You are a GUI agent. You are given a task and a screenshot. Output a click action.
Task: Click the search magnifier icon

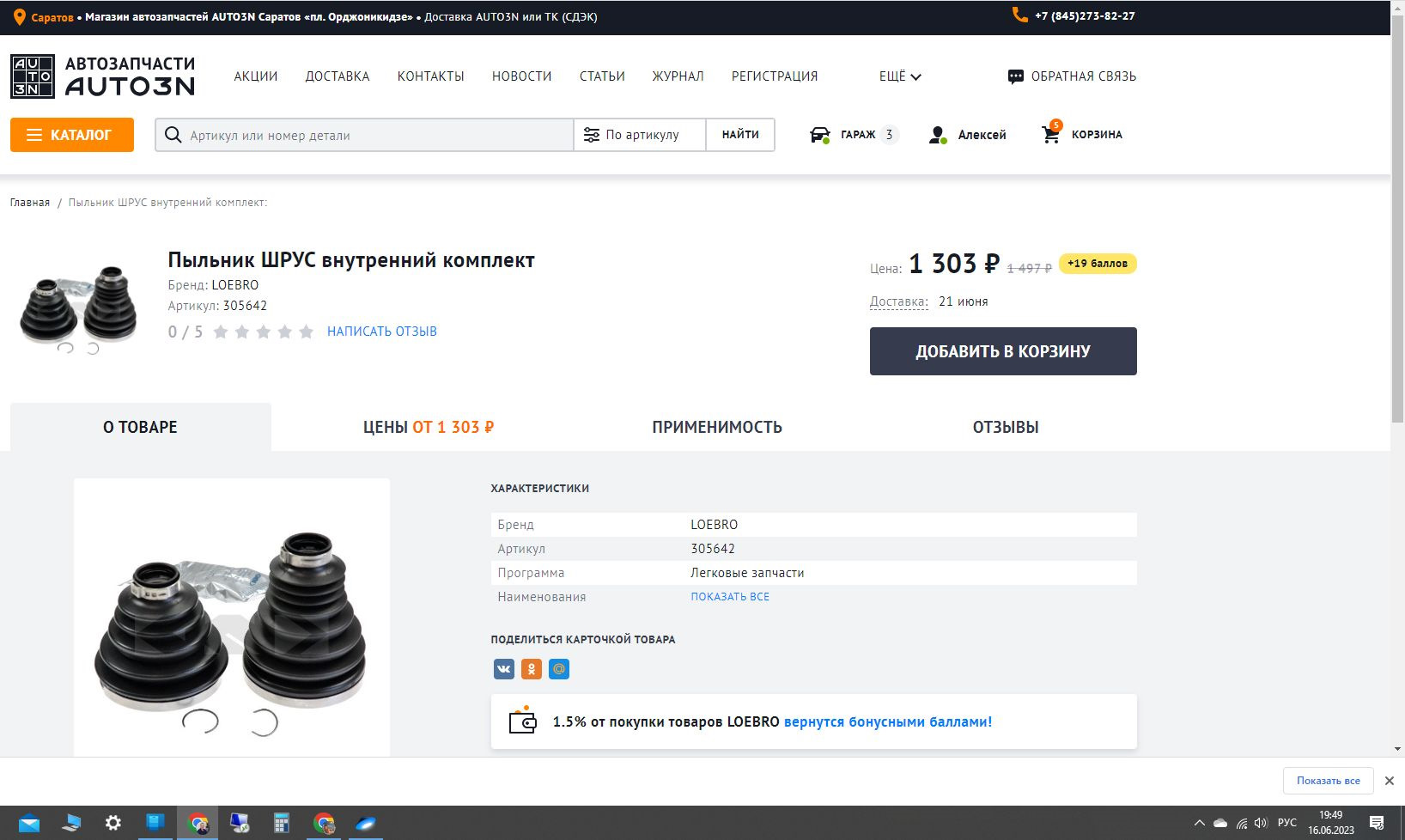[x=173, y=135]
